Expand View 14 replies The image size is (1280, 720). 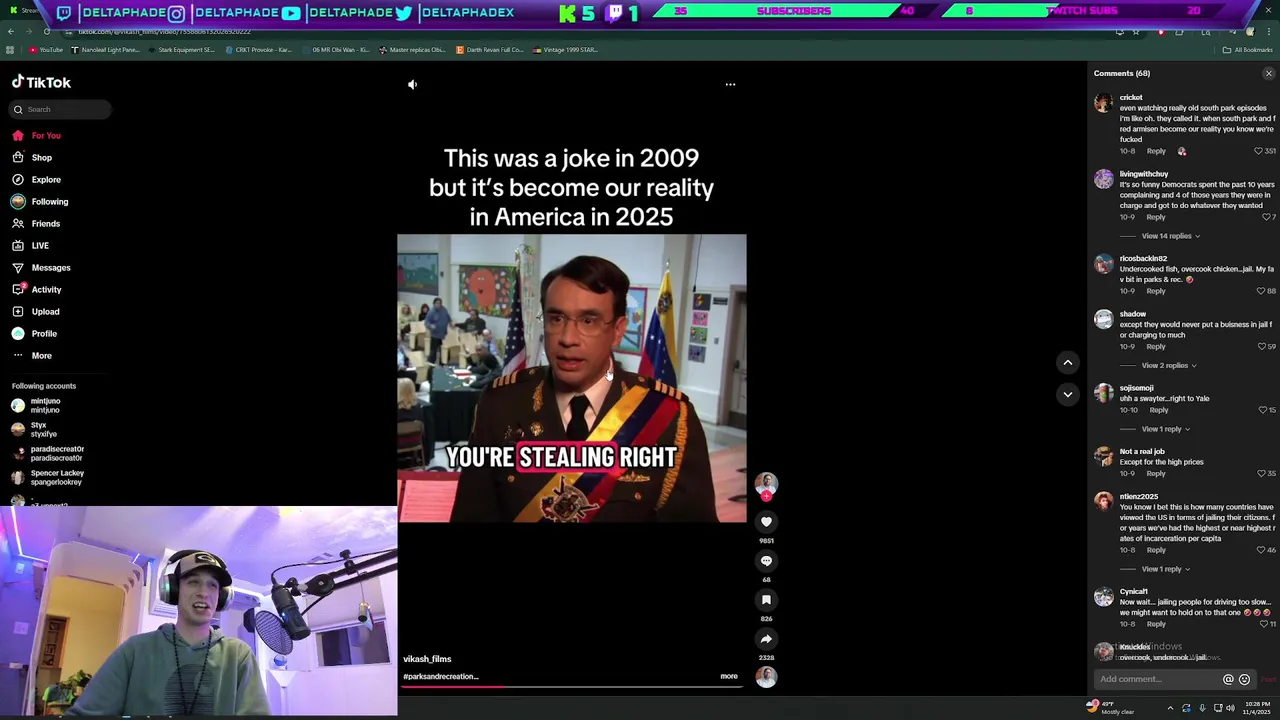(1170, 236)
